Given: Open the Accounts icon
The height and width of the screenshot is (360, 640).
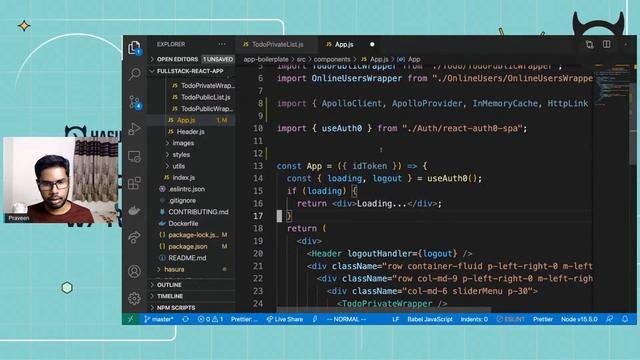Looking at the screenshot, I should click(134, 271).
